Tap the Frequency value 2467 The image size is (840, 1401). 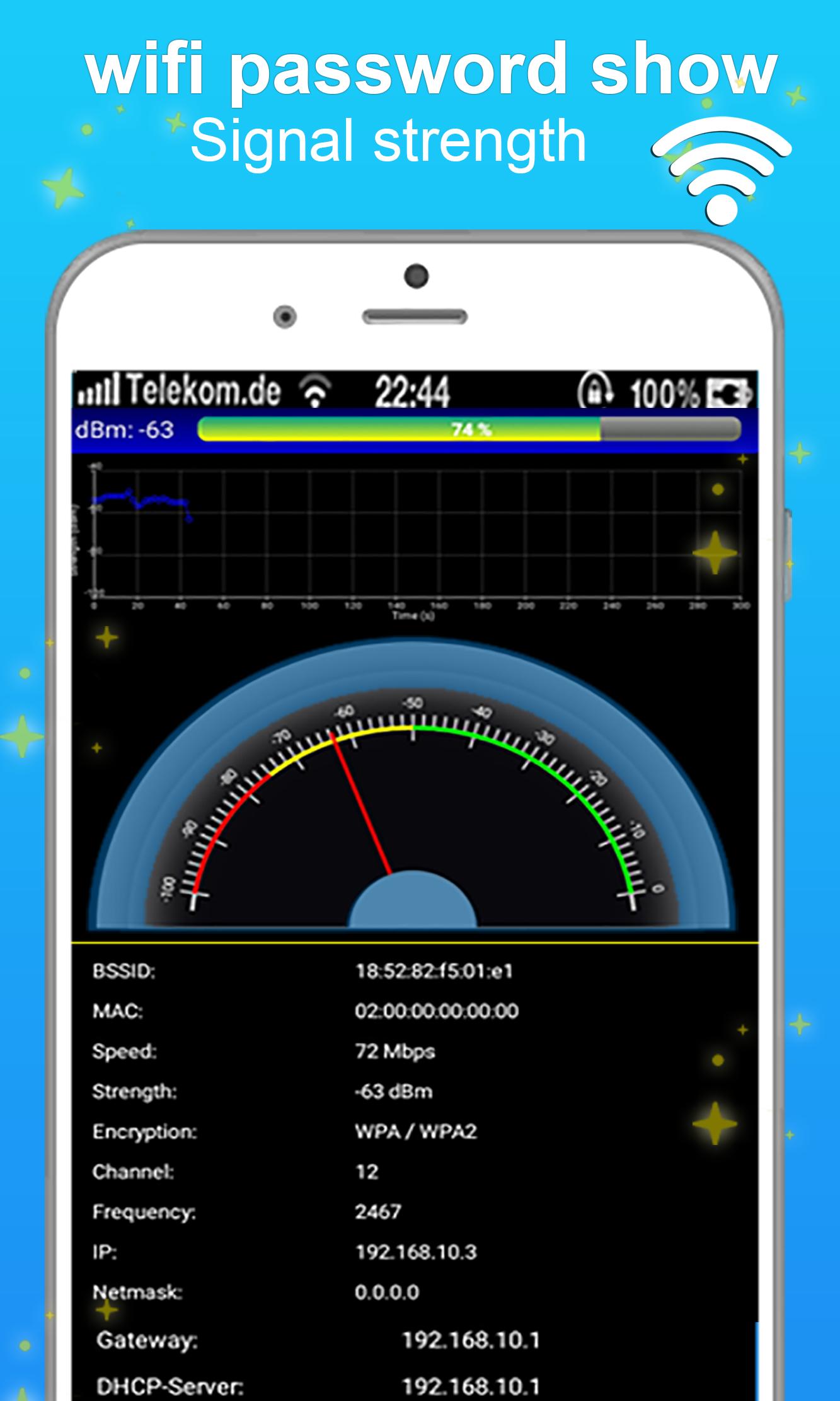(x=377, y=1212)
